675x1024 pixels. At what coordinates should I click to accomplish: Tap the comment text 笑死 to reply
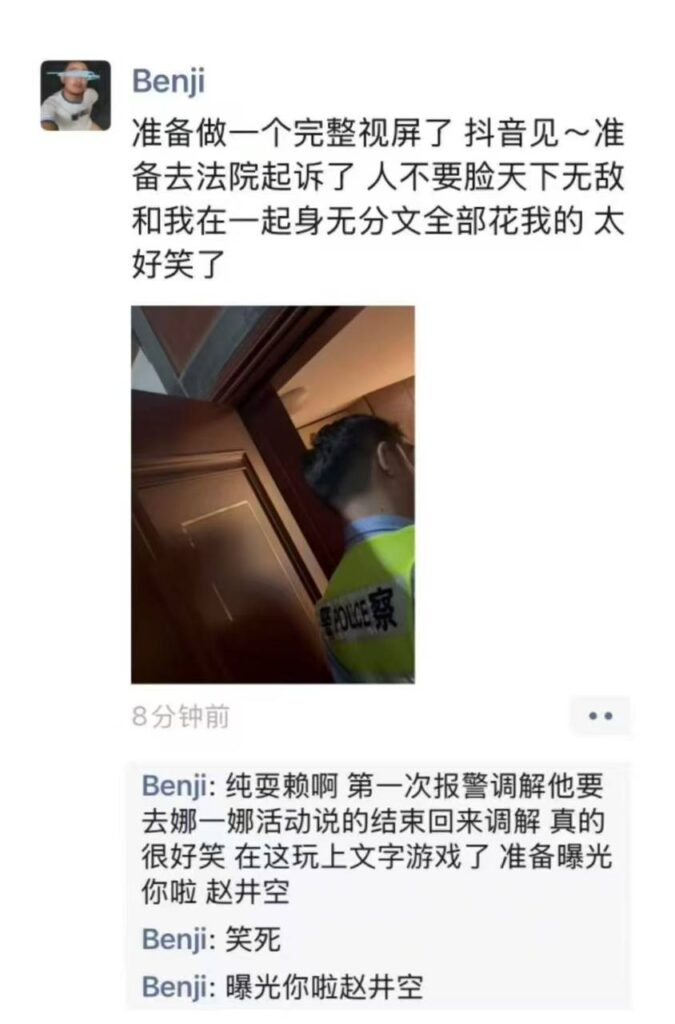point(253,940)
